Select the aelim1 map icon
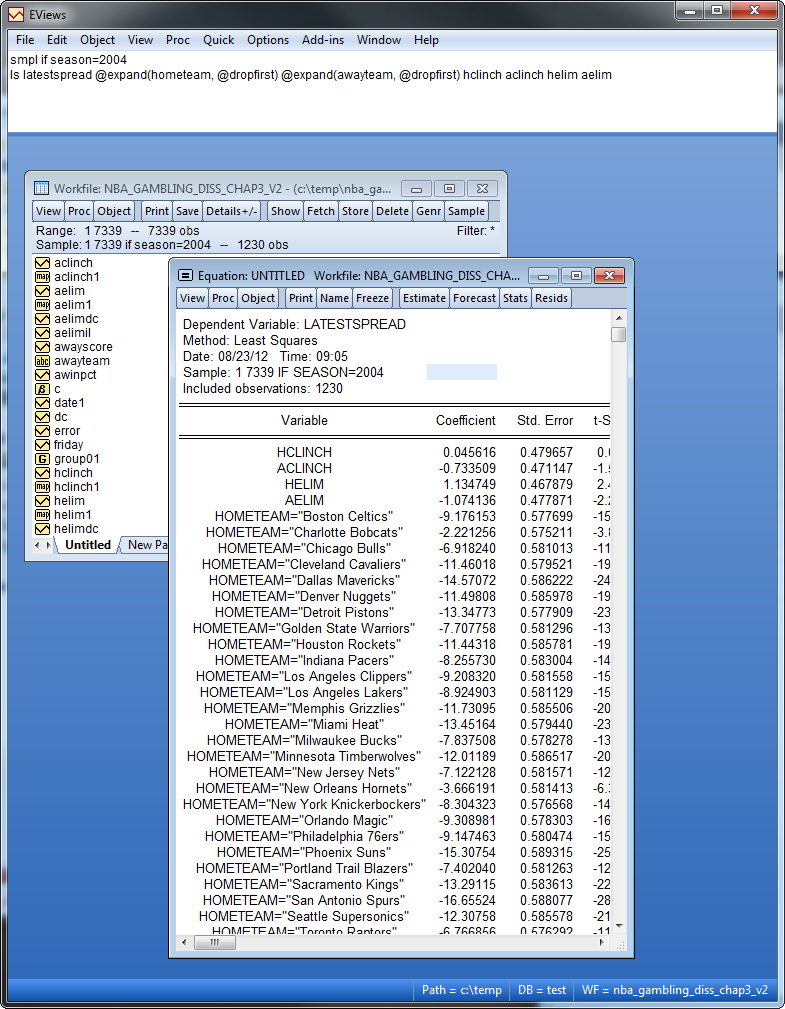This screenshot has height=1009, width=785. tap(42, 305)
